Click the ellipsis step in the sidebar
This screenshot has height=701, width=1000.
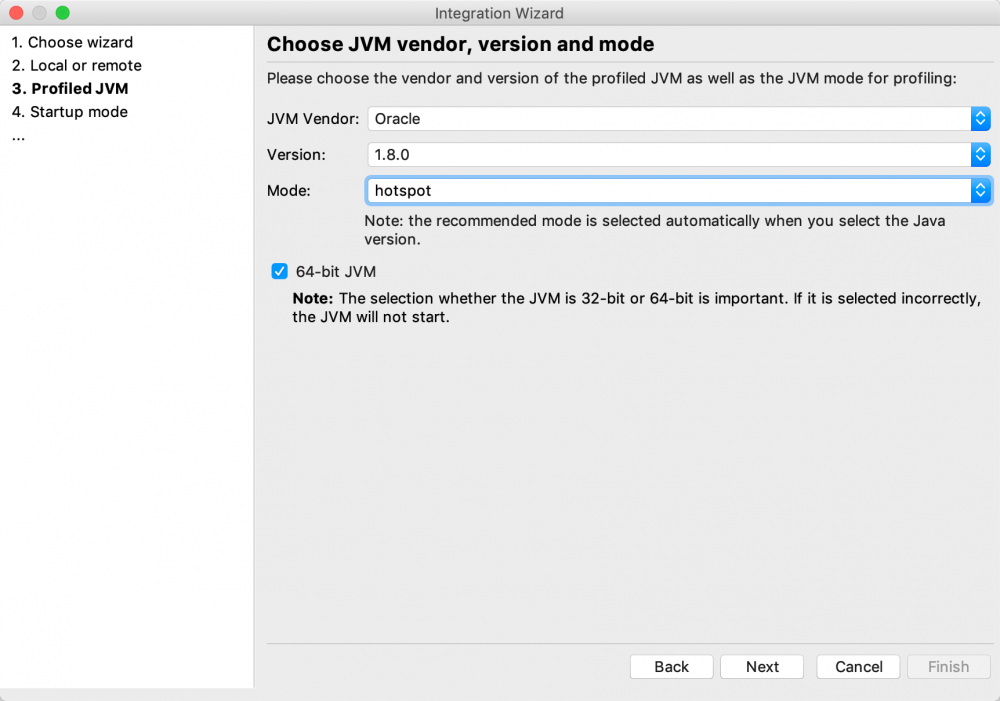point(17,134)
